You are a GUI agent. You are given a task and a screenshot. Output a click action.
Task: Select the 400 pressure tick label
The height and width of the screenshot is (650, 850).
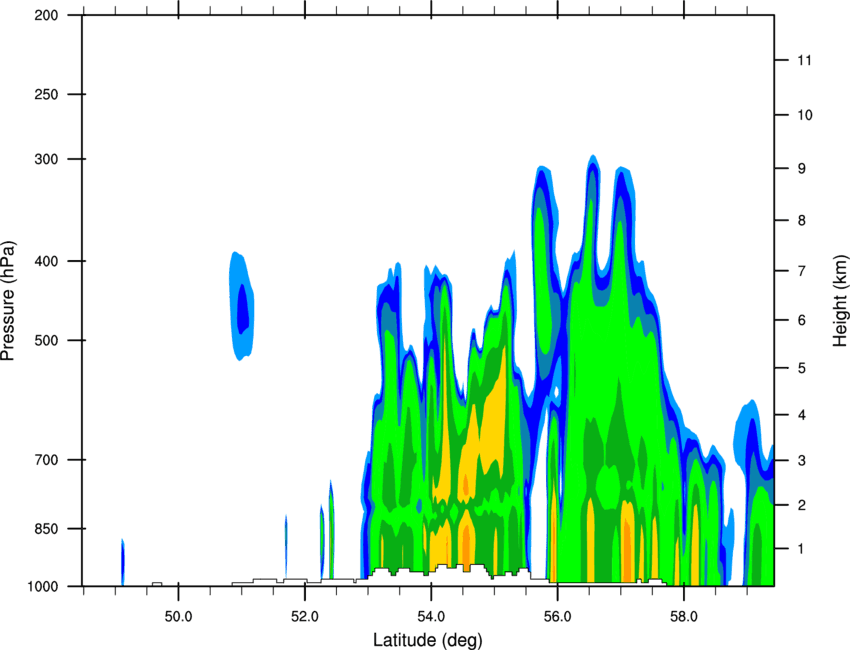pos(47,261)
